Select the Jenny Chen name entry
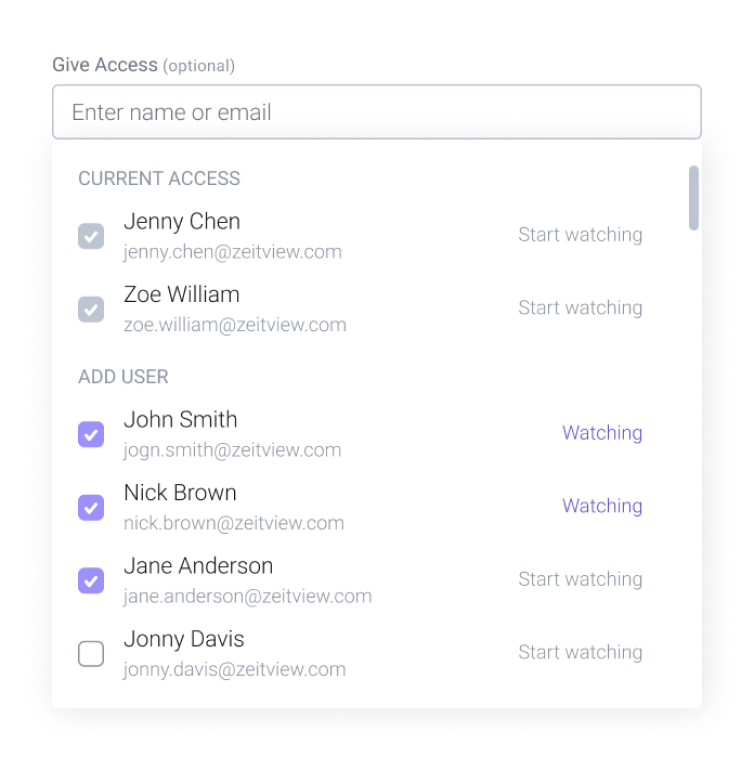 [182, 222]
